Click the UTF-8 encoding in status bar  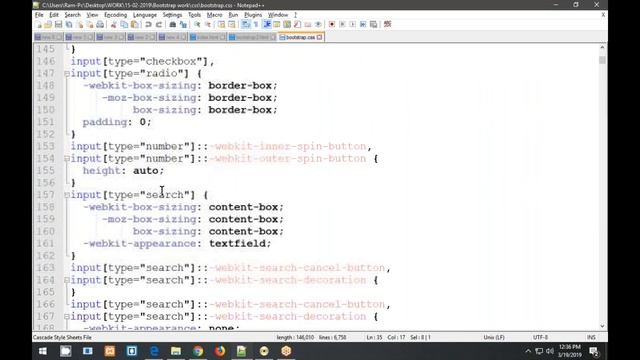[x=540, y=338]
